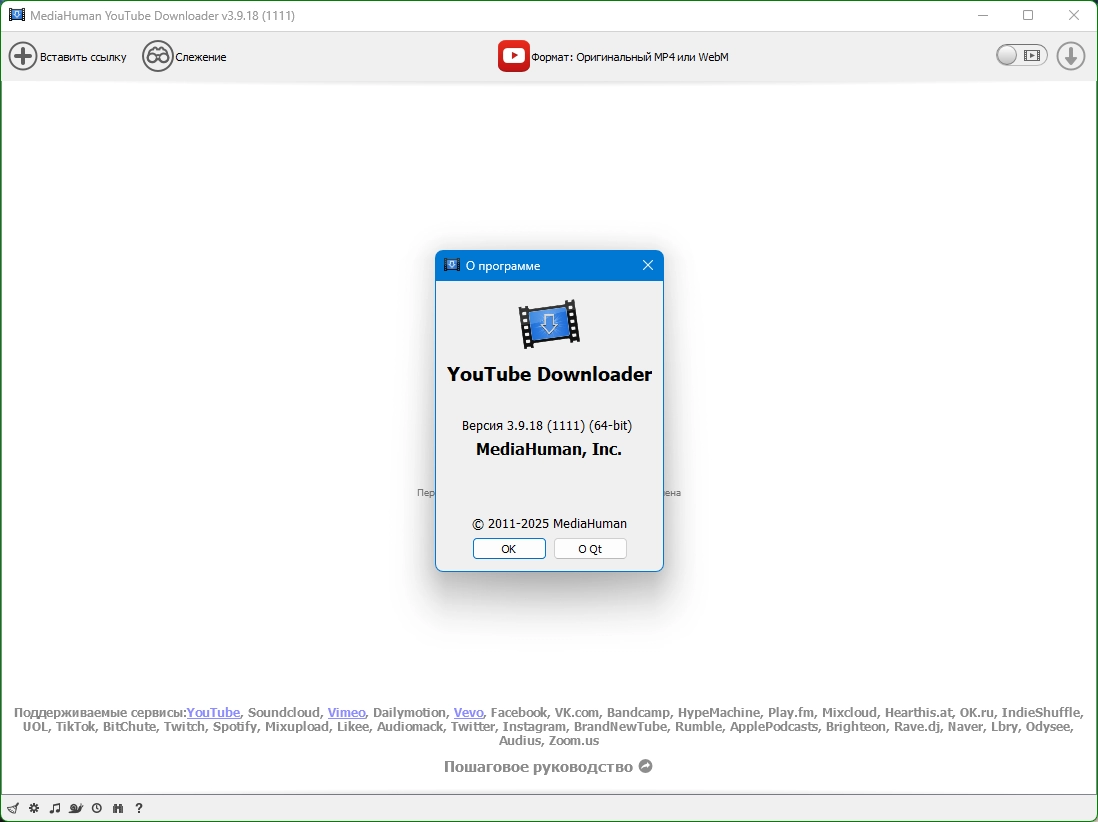Click the Вставить ссылку label

[83, 57]
